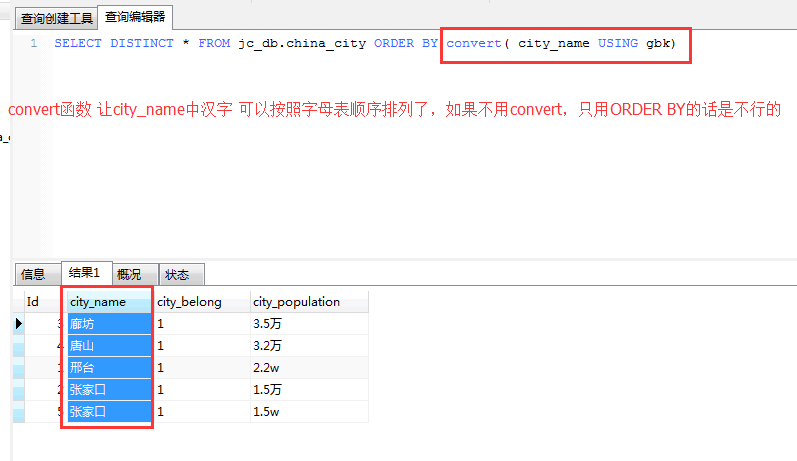The height and width of the screenshot is (461, 797).
Task: Click city_belong cell in 邢台 row
Action: [x=202, y=367]
